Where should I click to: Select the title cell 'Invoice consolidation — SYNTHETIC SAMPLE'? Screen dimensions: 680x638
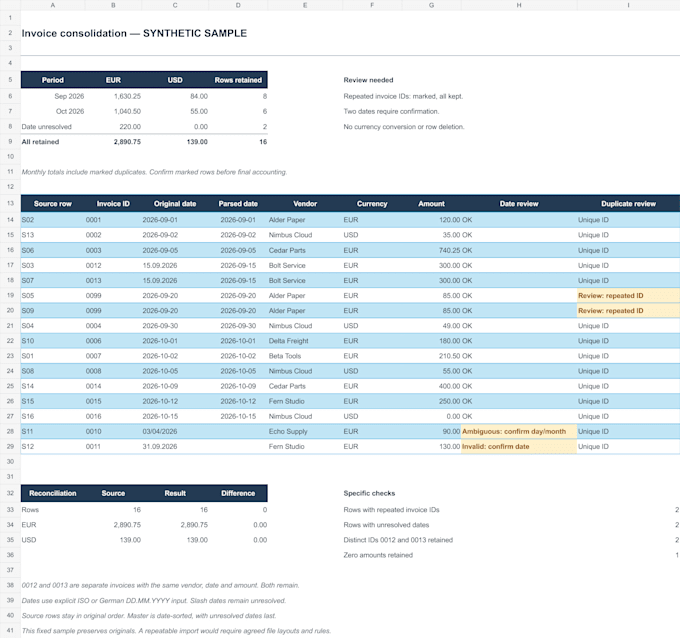pos(134,33)
